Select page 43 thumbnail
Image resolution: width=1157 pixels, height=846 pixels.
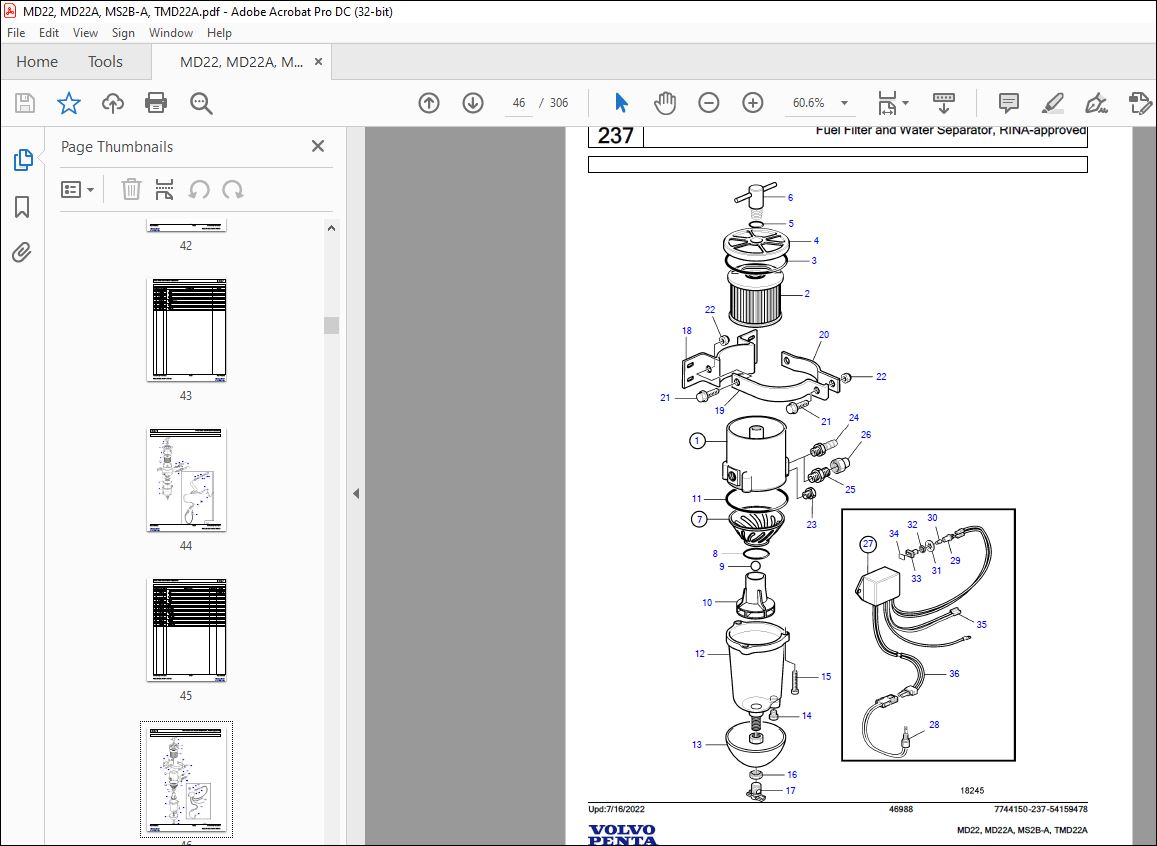(x=186, y=330)
